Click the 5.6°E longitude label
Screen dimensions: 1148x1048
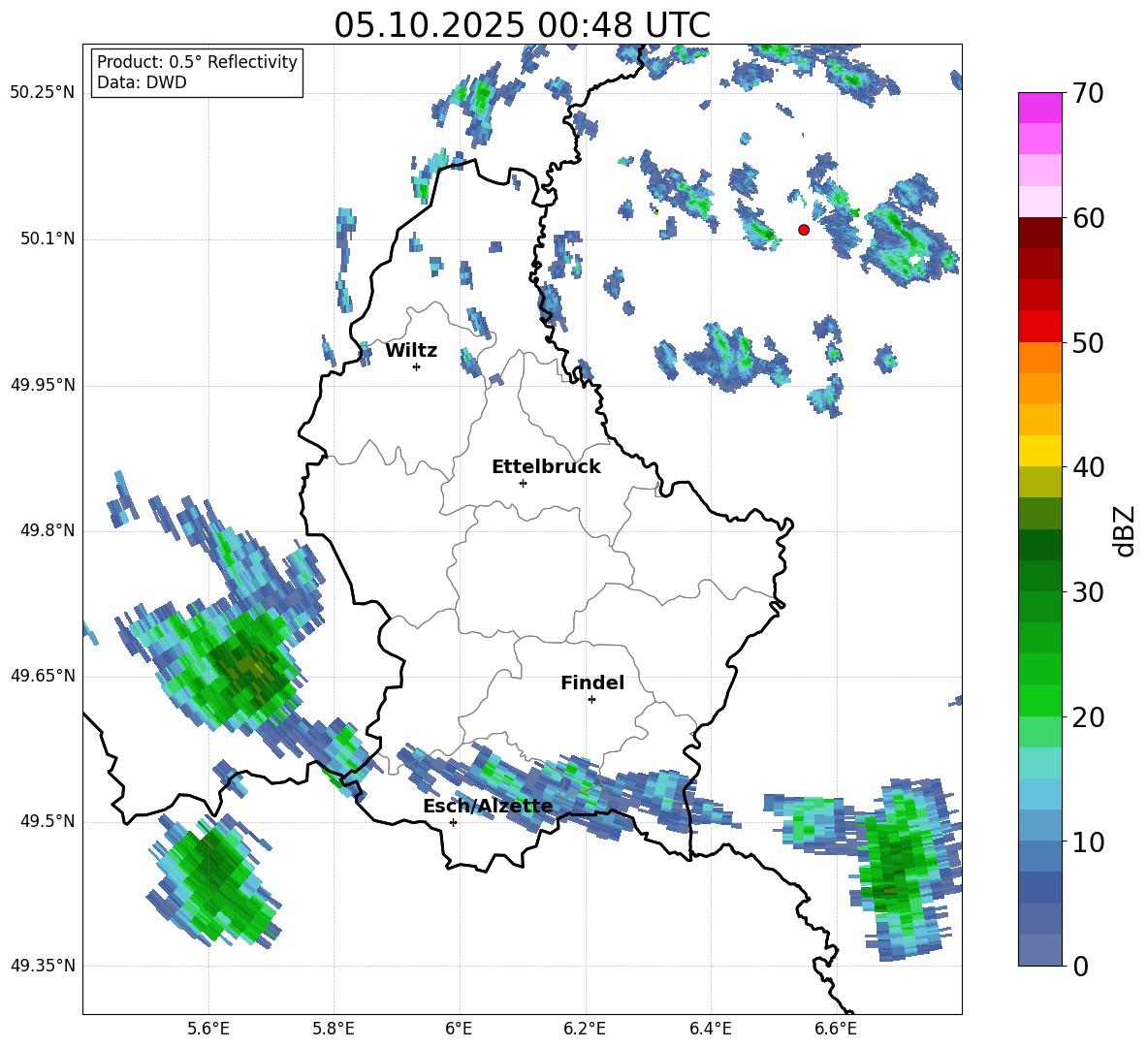coord(208,1029)
